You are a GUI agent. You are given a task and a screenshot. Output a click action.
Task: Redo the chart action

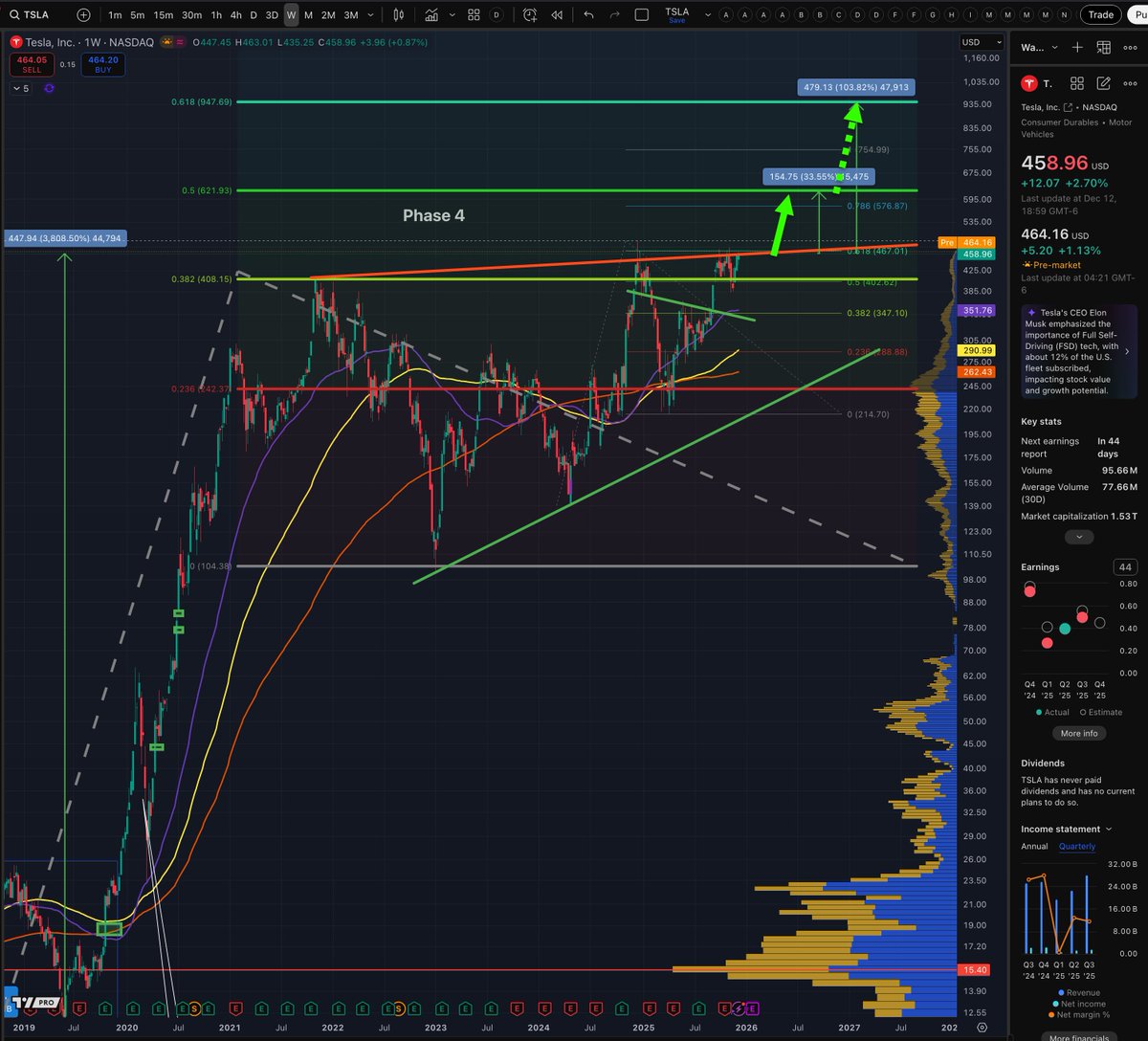(614, 14)
